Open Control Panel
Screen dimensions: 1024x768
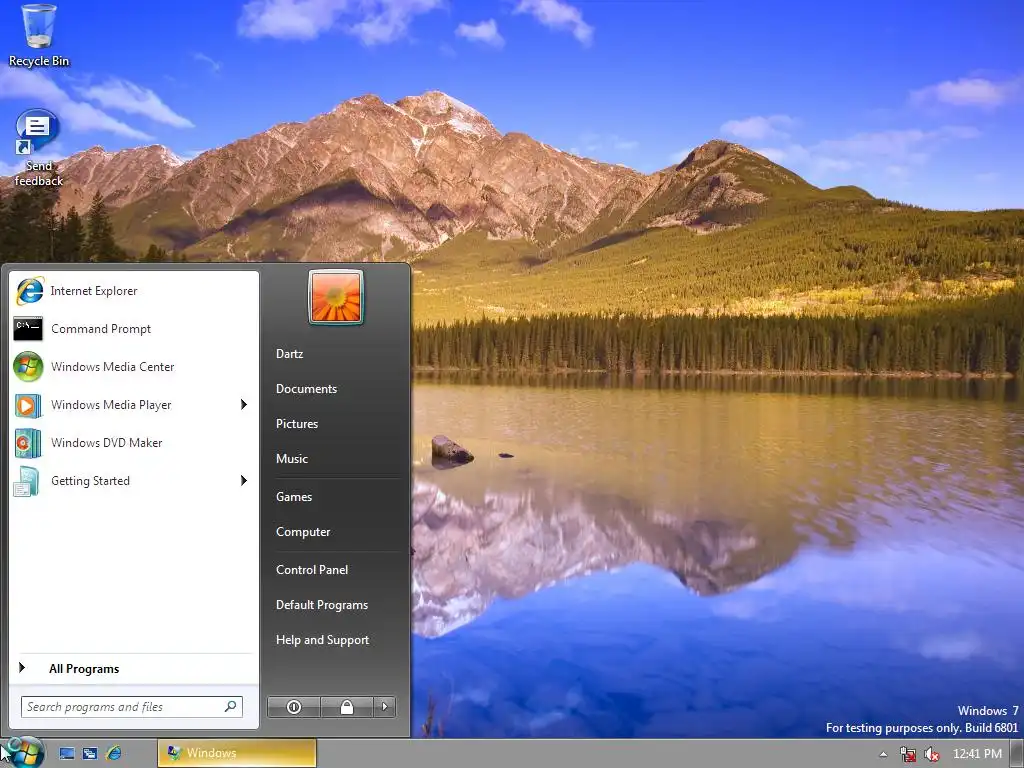click(x=312, y=570)
